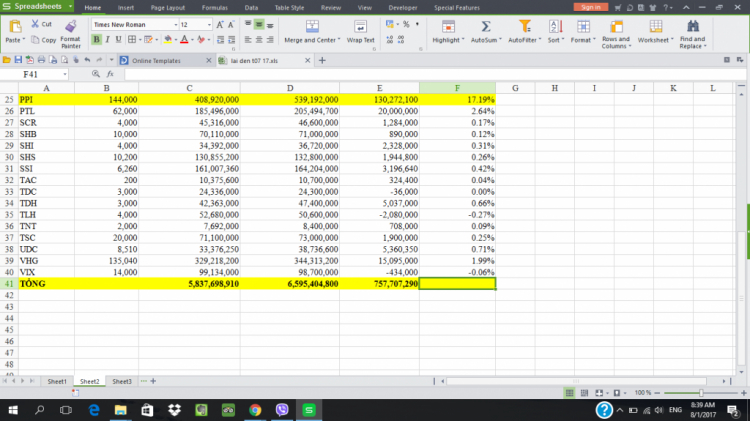750x421 pixels.
Task: Click the AutoSum sigma icon
Action: [485, 26]
